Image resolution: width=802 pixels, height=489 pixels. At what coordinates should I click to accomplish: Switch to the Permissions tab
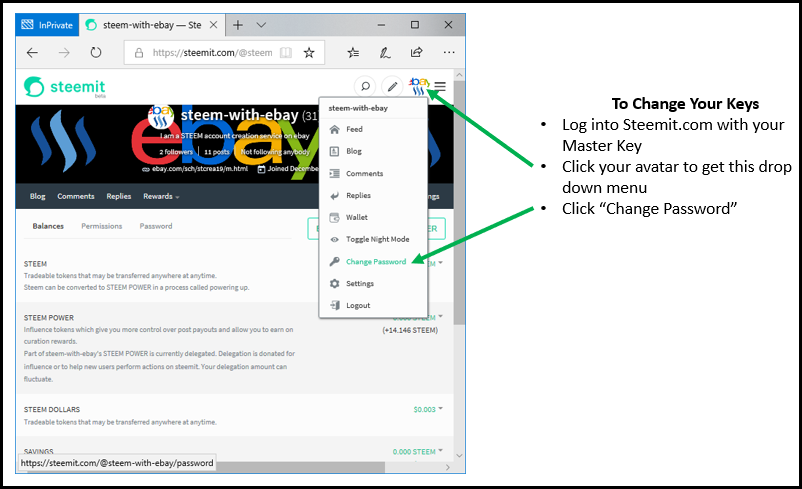point(102,226)
